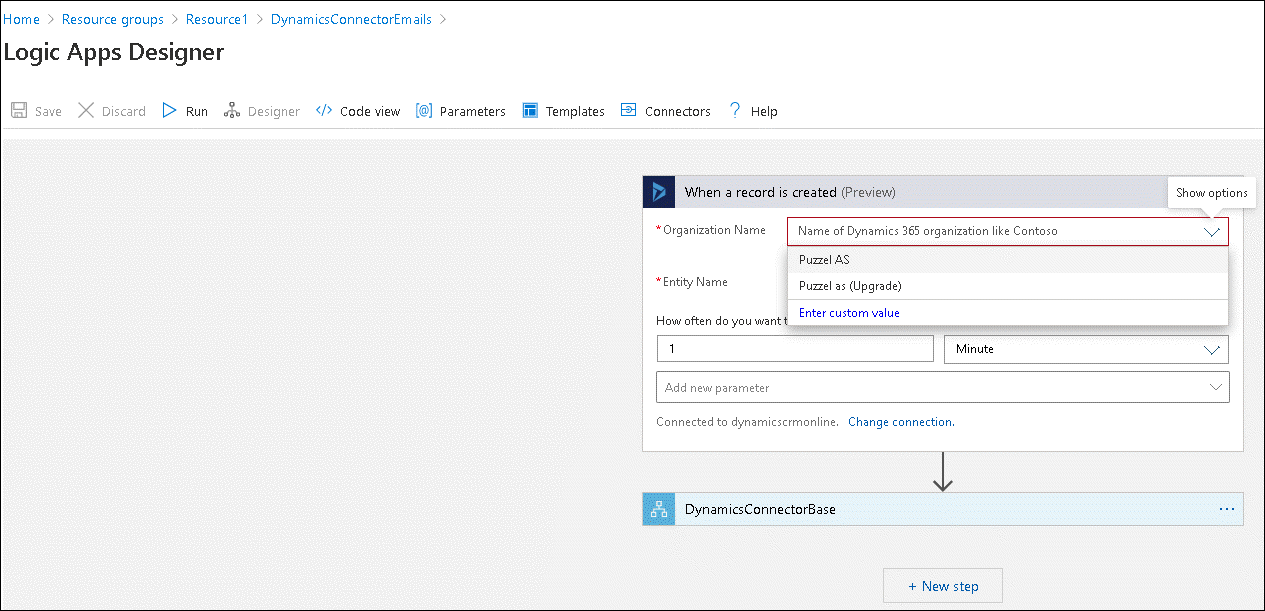1265x611 pixels.
Task: Click the Run play icon
Action: [170, 111]
